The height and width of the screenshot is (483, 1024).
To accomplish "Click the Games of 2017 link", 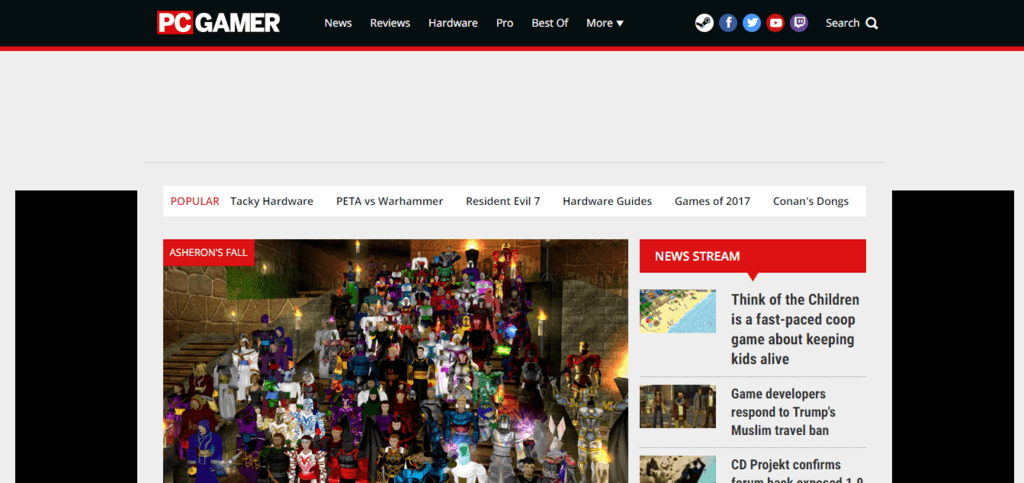I will tap(712, 201).
